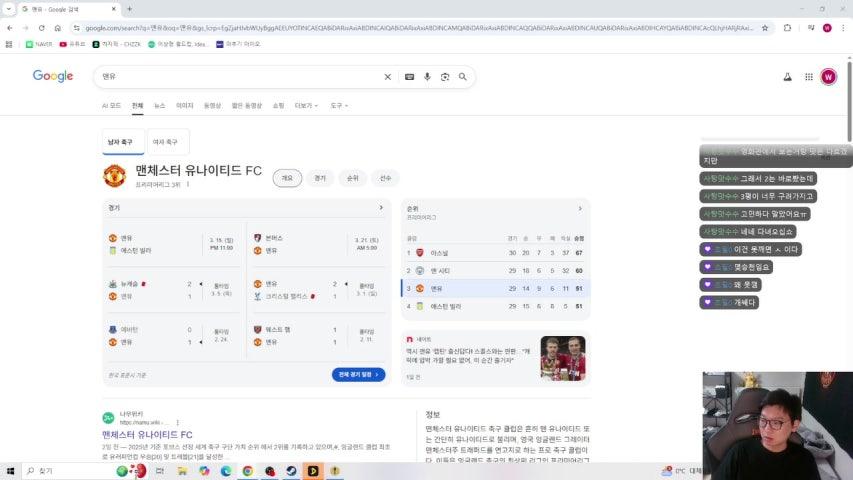Click the browser address bar URL
Viewport: 853px width, 480px height.
pyautogui.click(x=419, y=28)
